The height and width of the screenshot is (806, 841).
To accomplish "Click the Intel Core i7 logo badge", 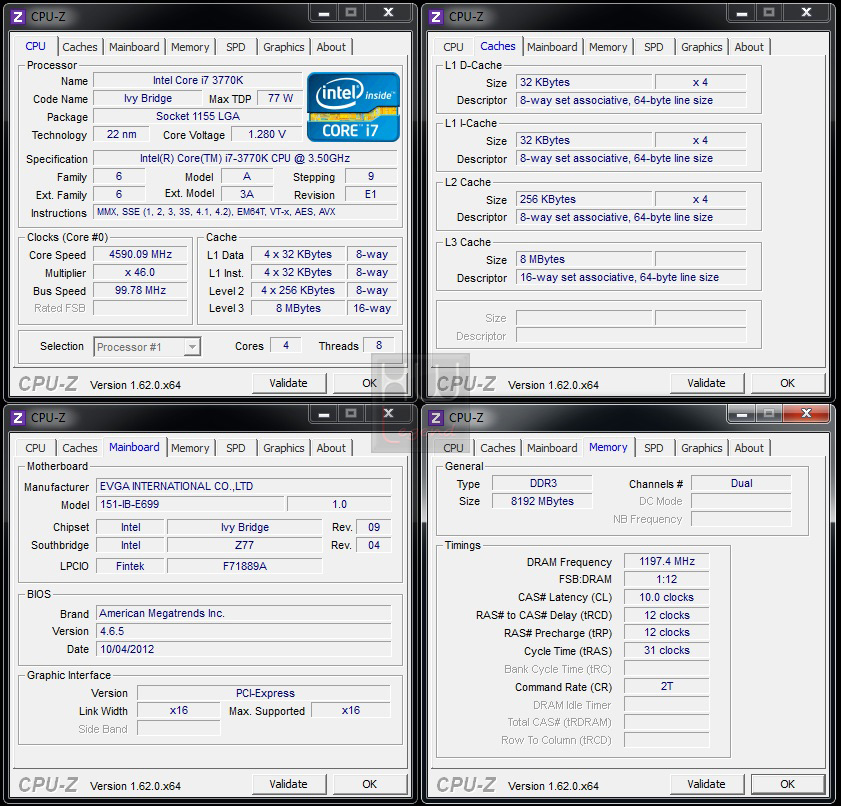I will [353, 107].
